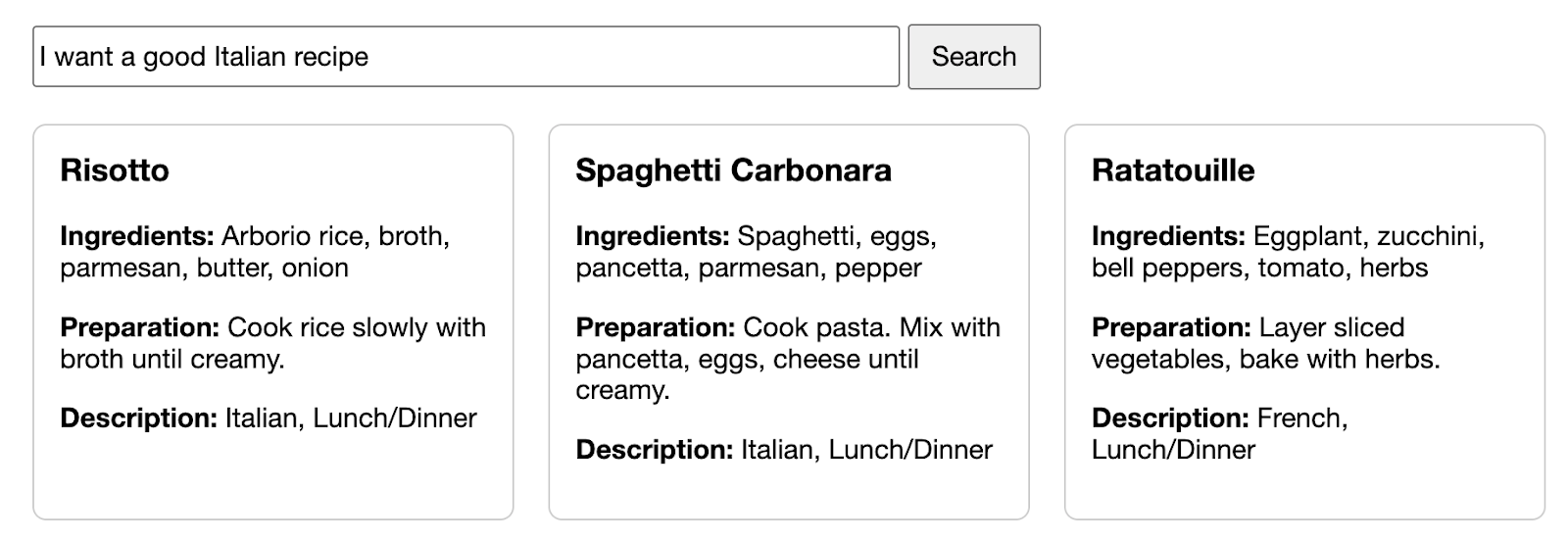Image resolution: width=1568 pixels, height=540 pixels.
Task: Open the Spaghetti Carbonara recipe title
Action: click(x=733, y=171)
